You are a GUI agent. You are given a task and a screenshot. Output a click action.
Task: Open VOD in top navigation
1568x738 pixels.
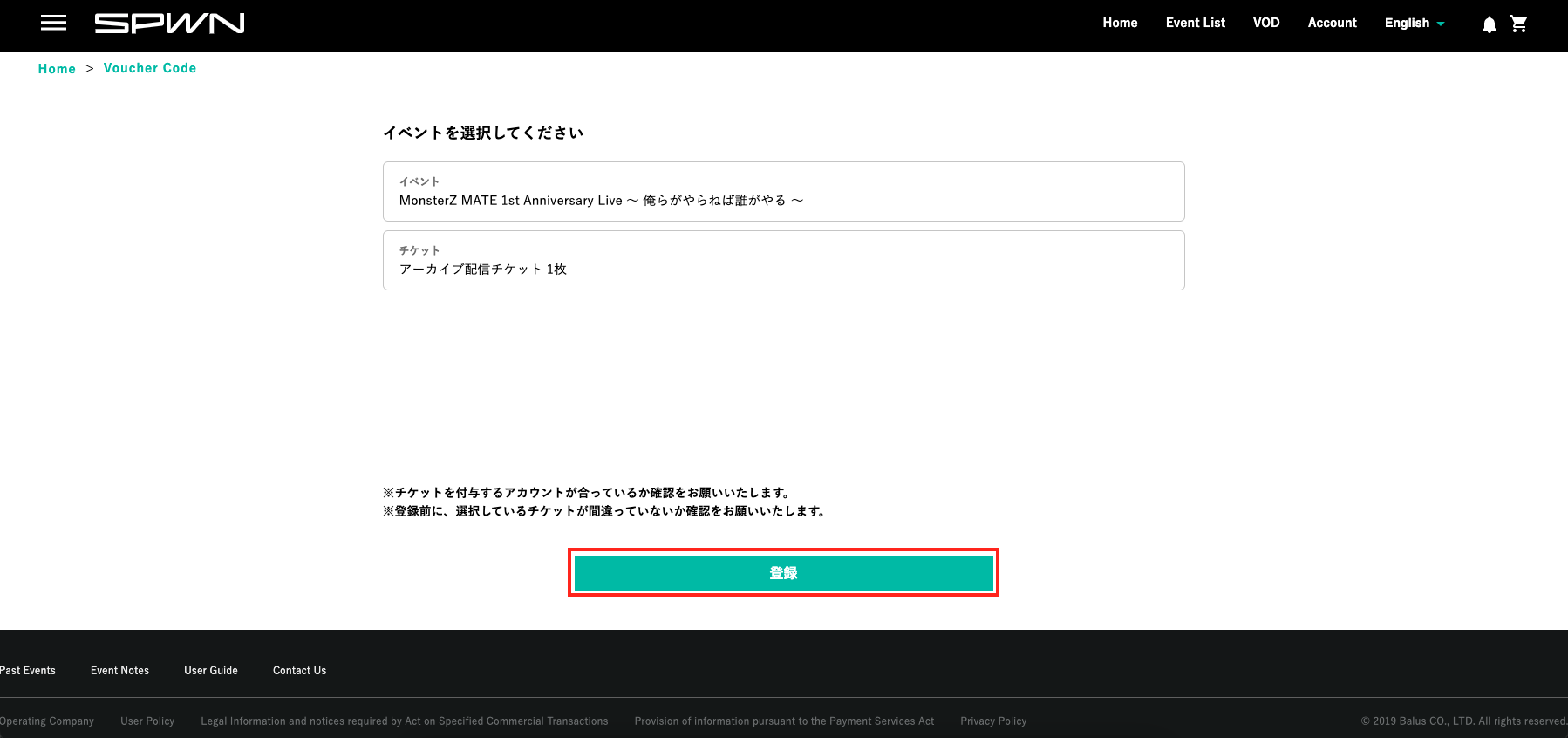pos(1266,23)
